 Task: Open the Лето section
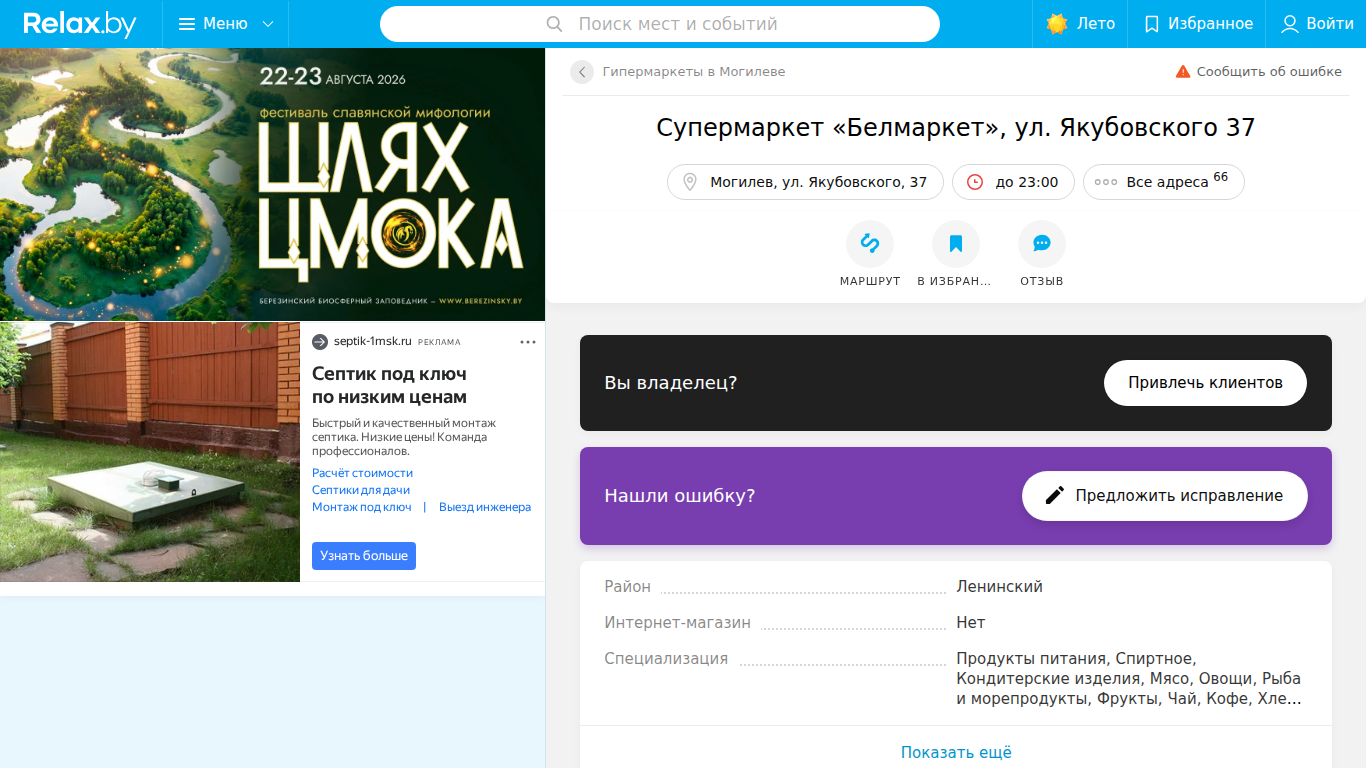tap(1080, 24)
